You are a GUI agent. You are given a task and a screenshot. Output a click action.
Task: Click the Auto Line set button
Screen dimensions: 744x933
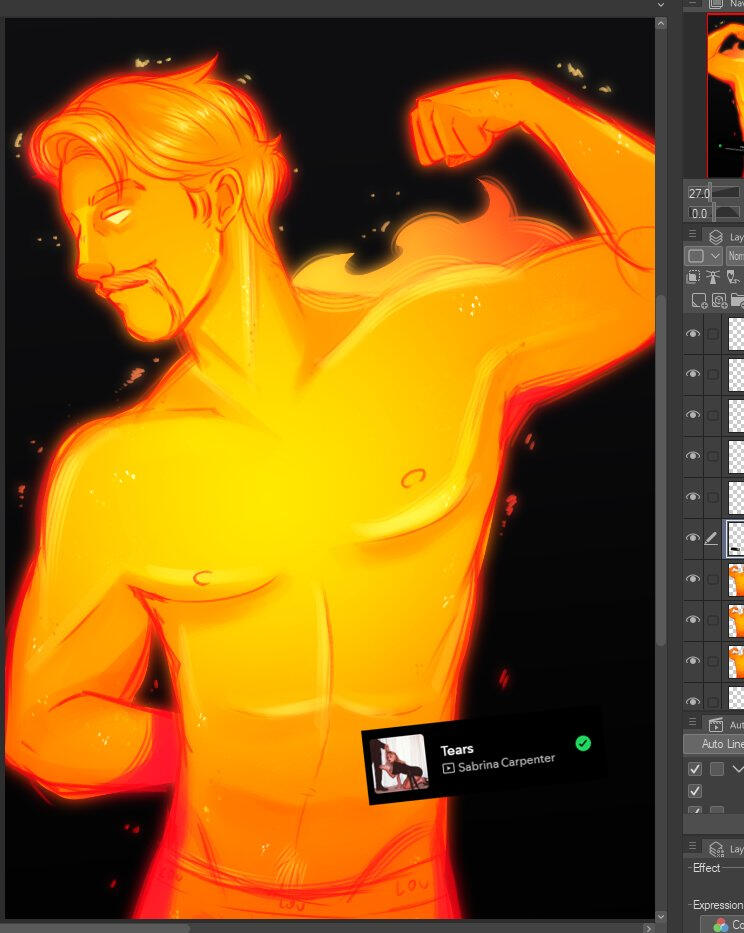tap(714, 744)
